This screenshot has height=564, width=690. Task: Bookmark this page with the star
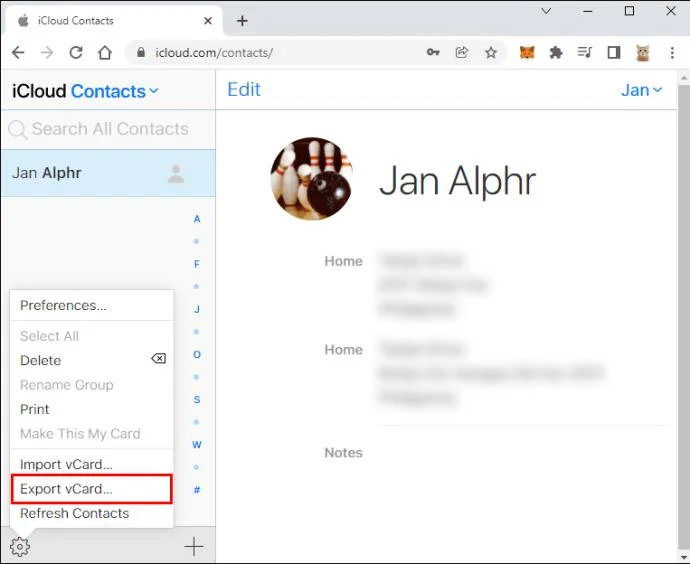pyautogui.click(x=491, y=53)
